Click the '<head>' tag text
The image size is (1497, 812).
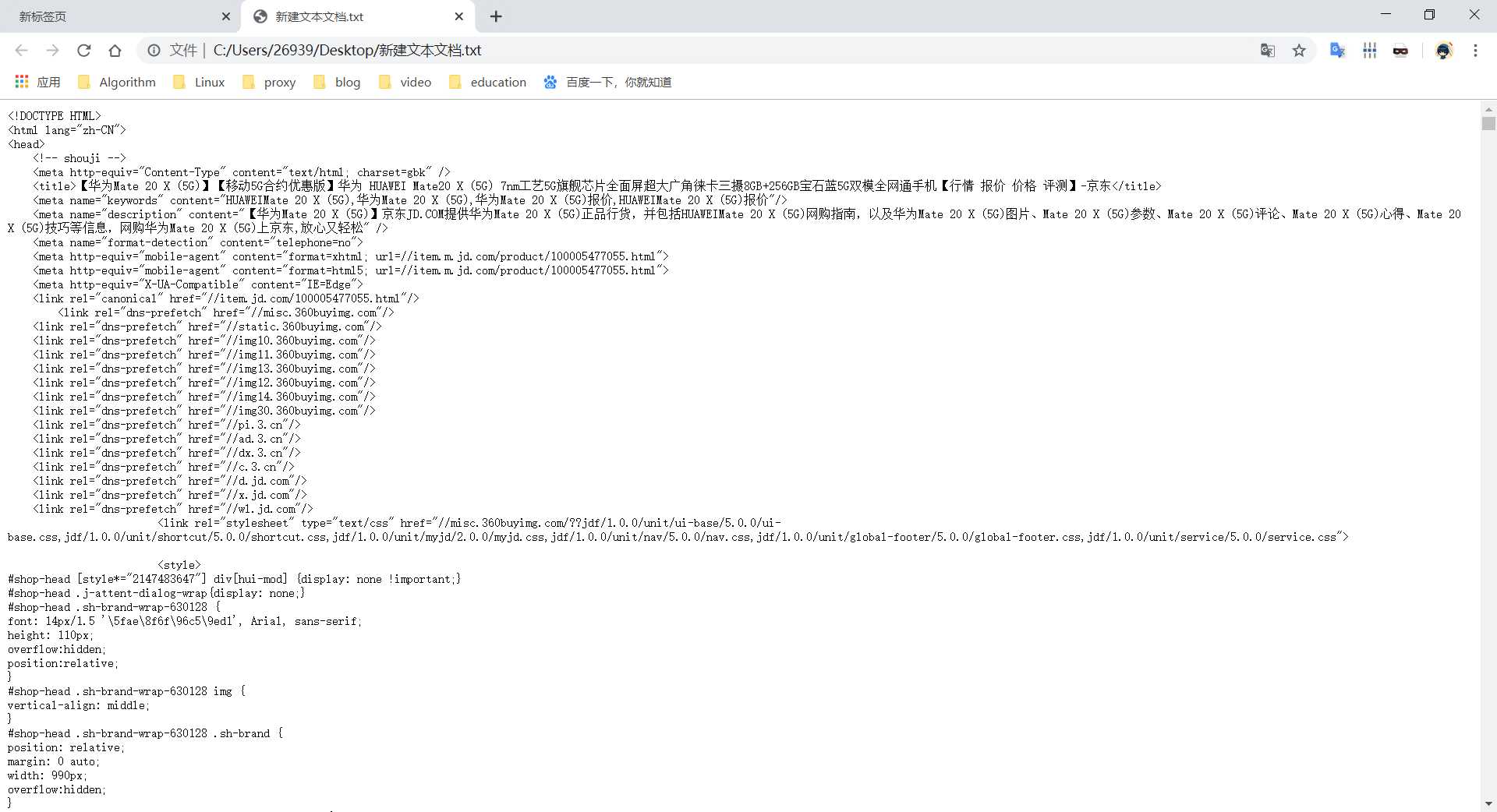pos(26,144)
